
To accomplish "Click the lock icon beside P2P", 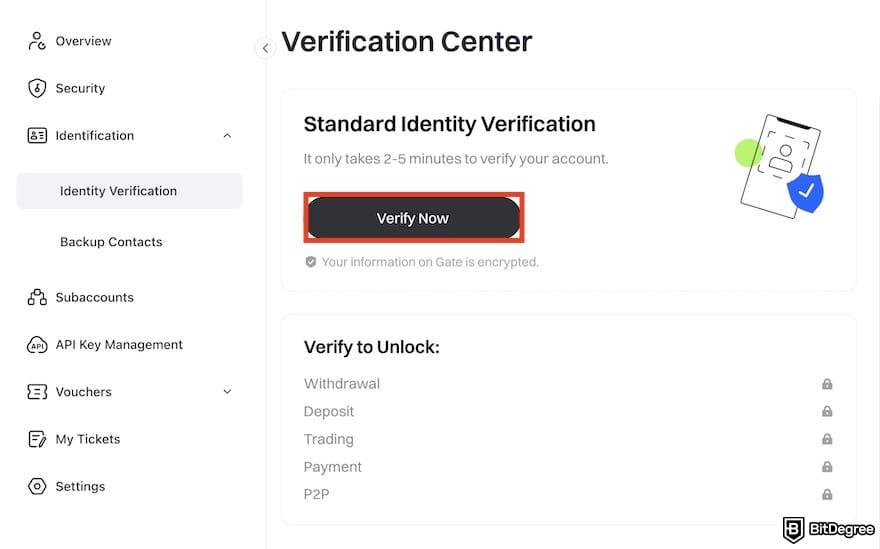I will [827, 495].
